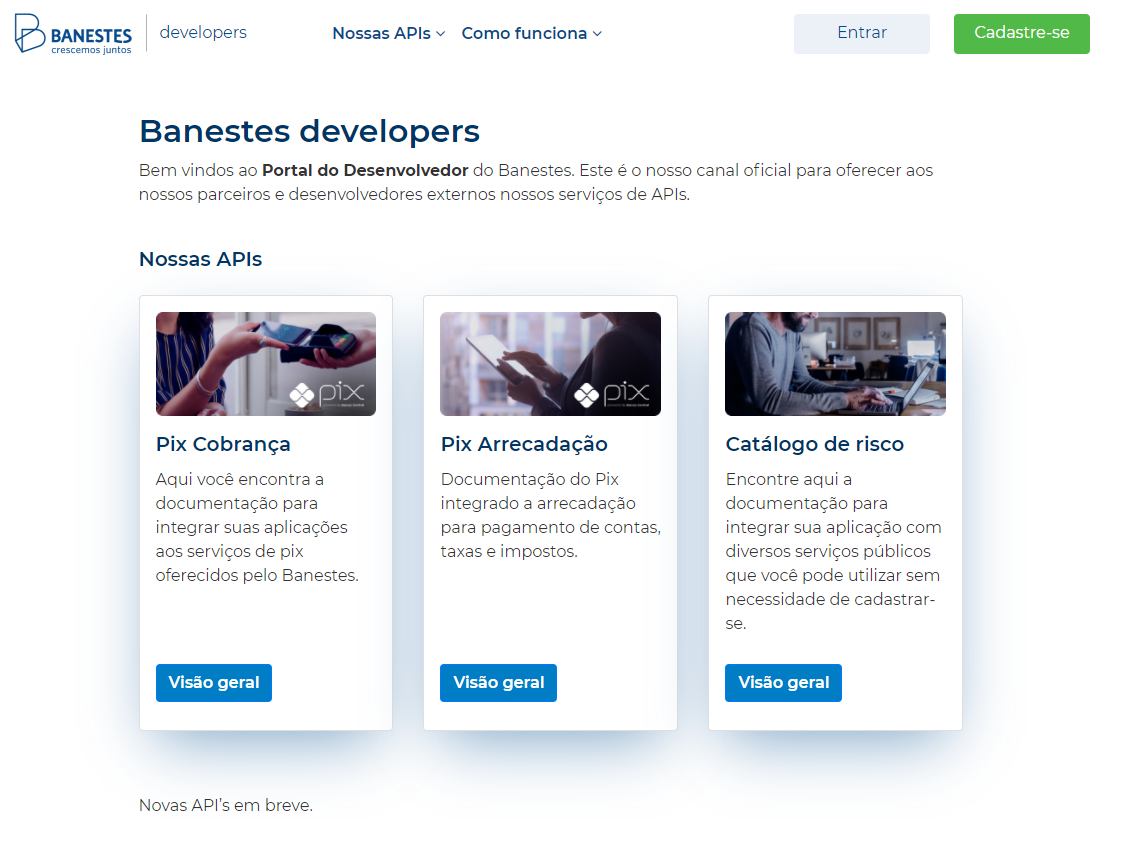This screenshot has height=851, width=1128.
Task: Expand the chevron beside Nossas APIs
Action: click(x=441, y=34)
